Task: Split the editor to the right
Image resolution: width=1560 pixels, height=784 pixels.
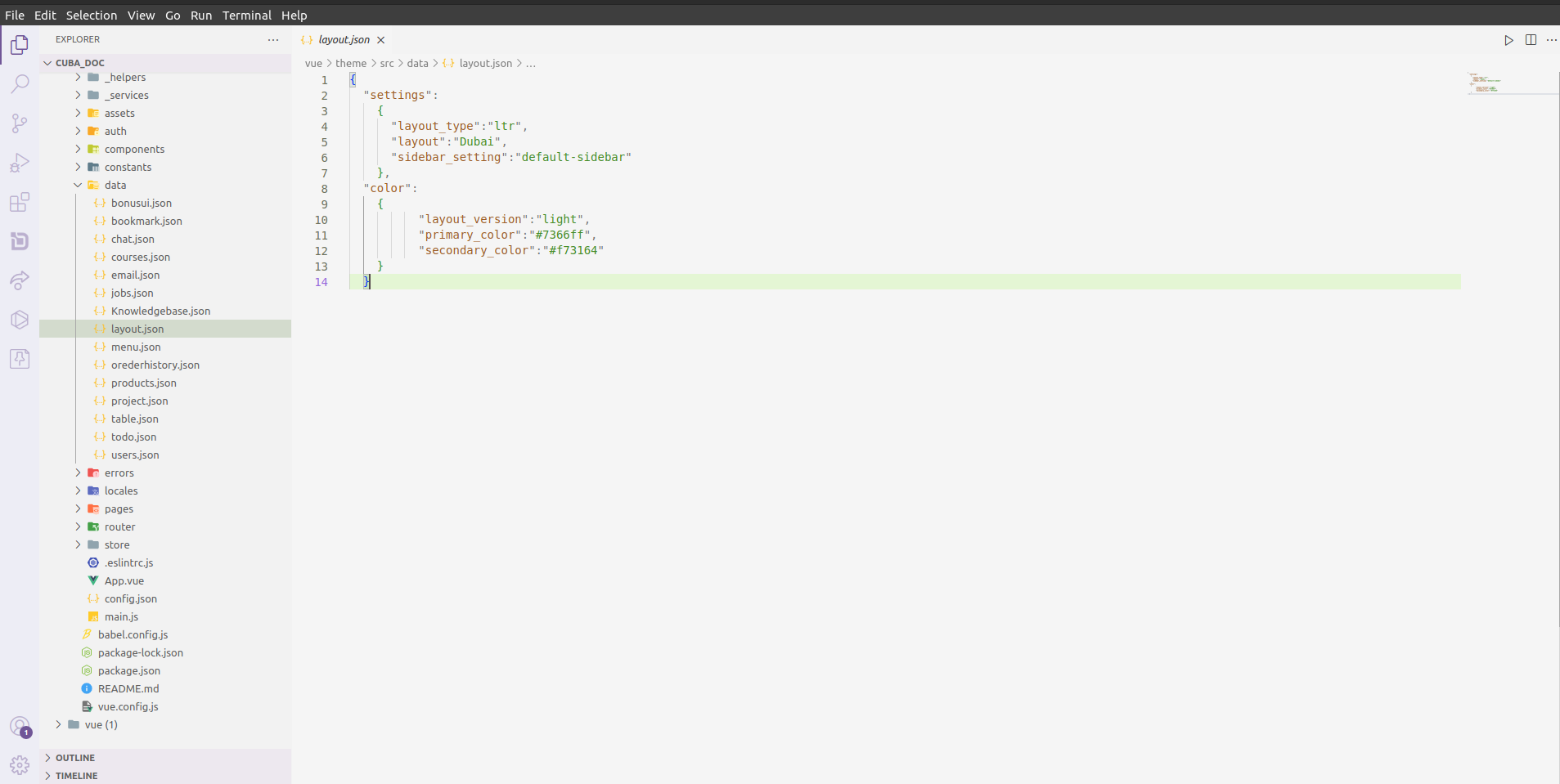Action: point(1531,40)
